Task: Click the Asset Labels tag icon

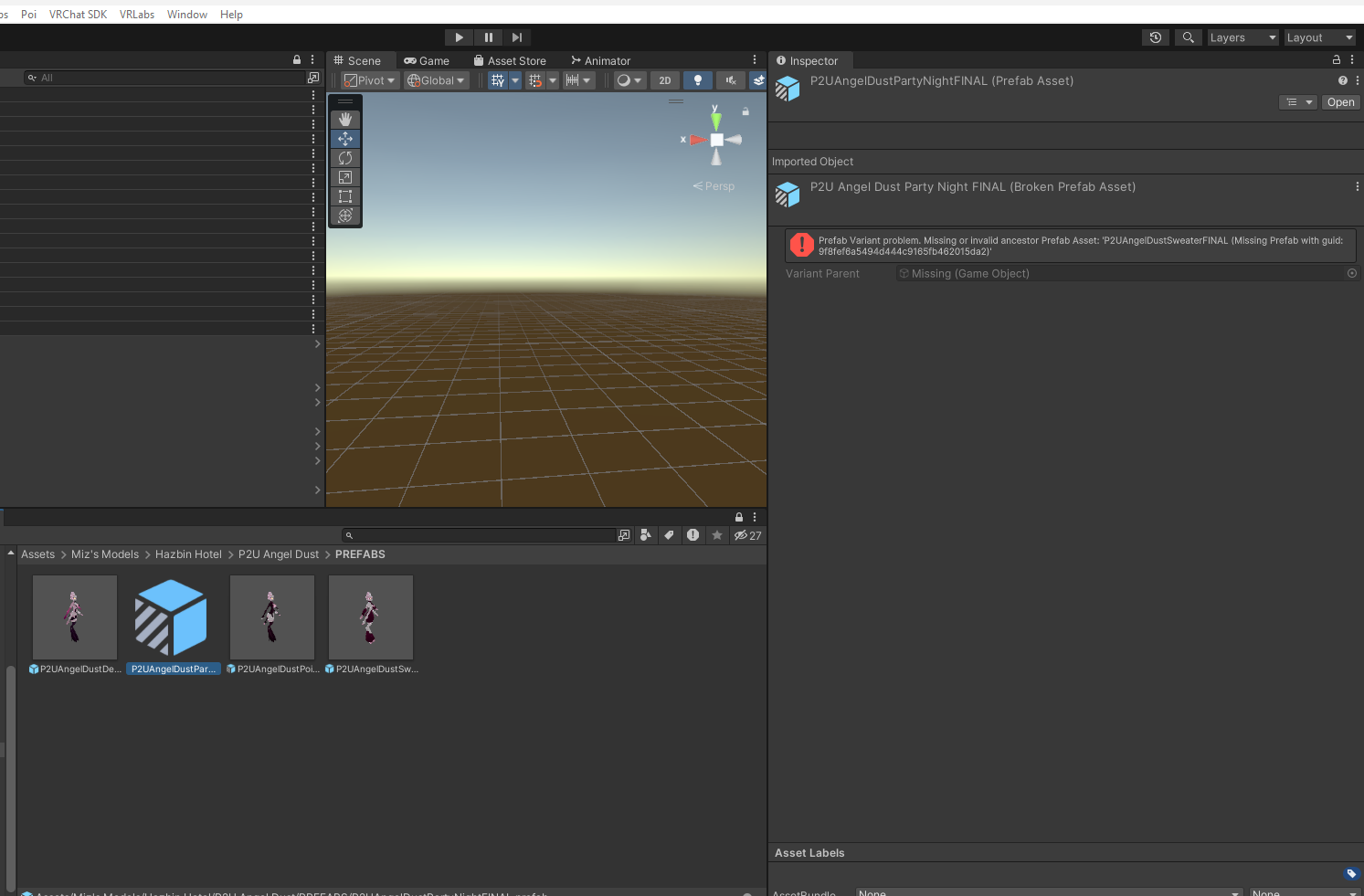Action: click(x=1352, y=873)
